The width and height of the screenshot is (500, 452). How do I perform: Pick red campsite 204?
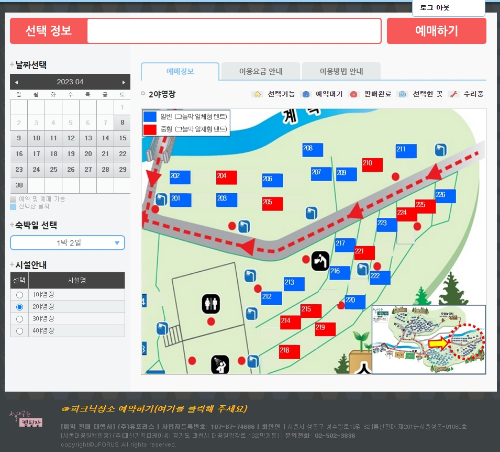pos(226,177)
